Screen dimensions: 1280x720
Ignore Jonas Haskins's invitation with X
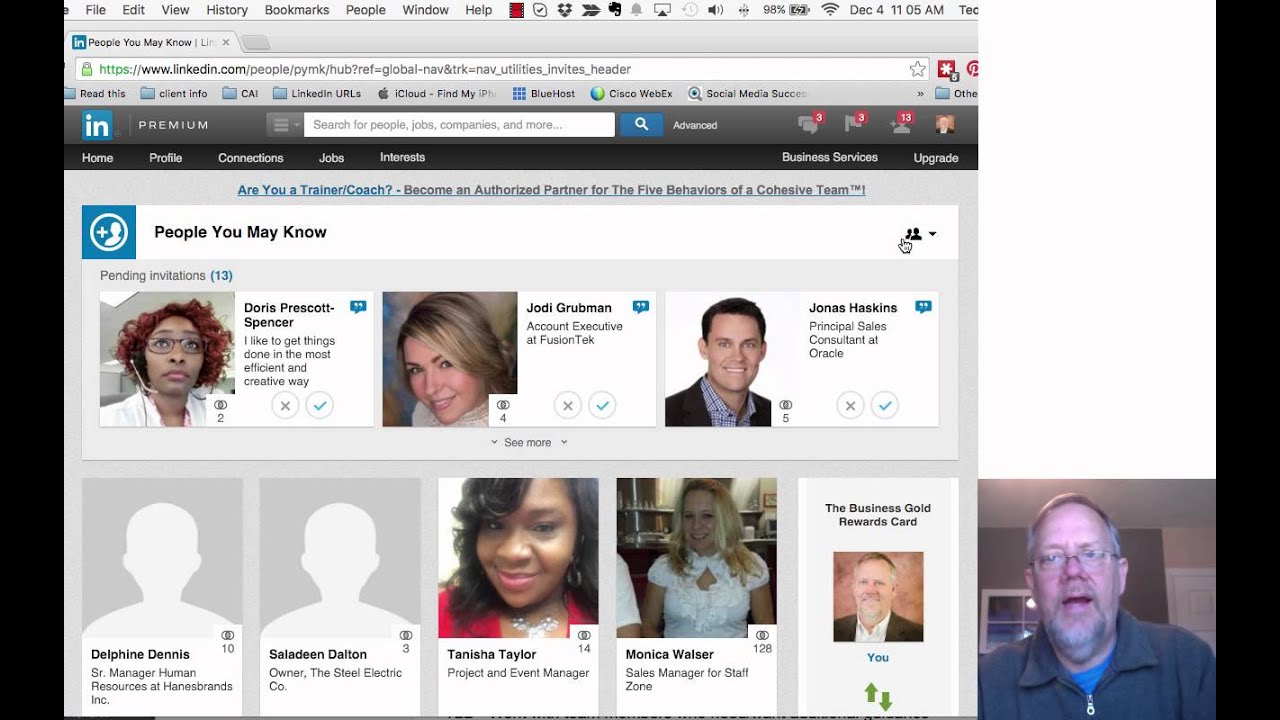850,405
